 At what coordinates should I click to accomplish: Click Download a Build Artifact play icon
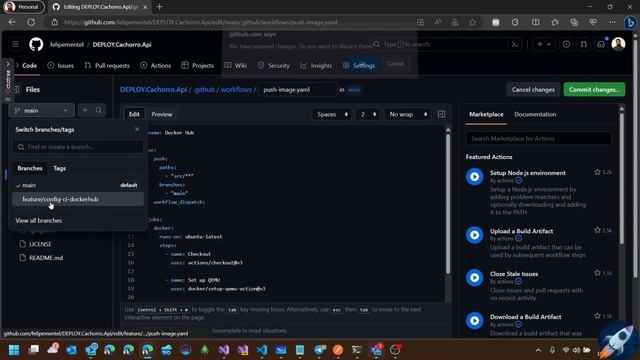(474, 320)
